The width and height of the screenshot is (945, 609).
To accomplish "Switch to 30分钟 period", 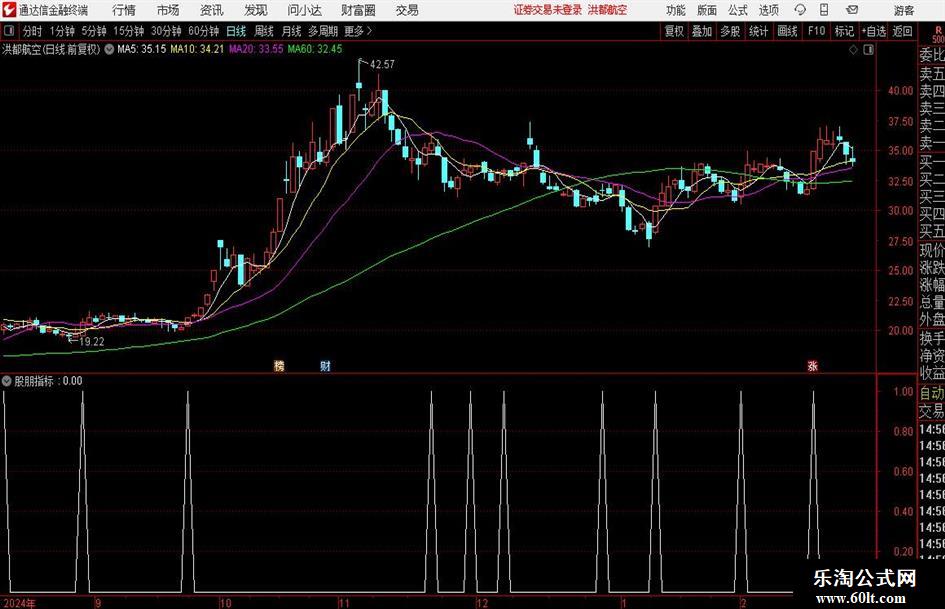I will coord(166,31).
